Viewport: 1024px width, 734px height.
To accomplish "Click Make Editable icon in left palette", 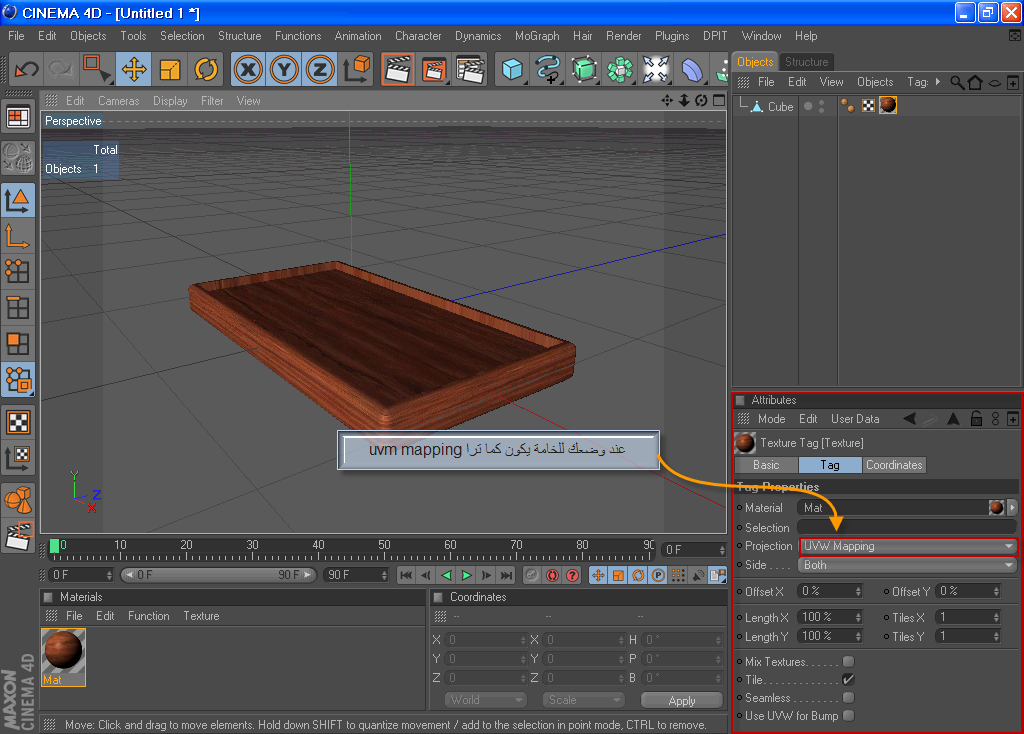I will 18,157.
